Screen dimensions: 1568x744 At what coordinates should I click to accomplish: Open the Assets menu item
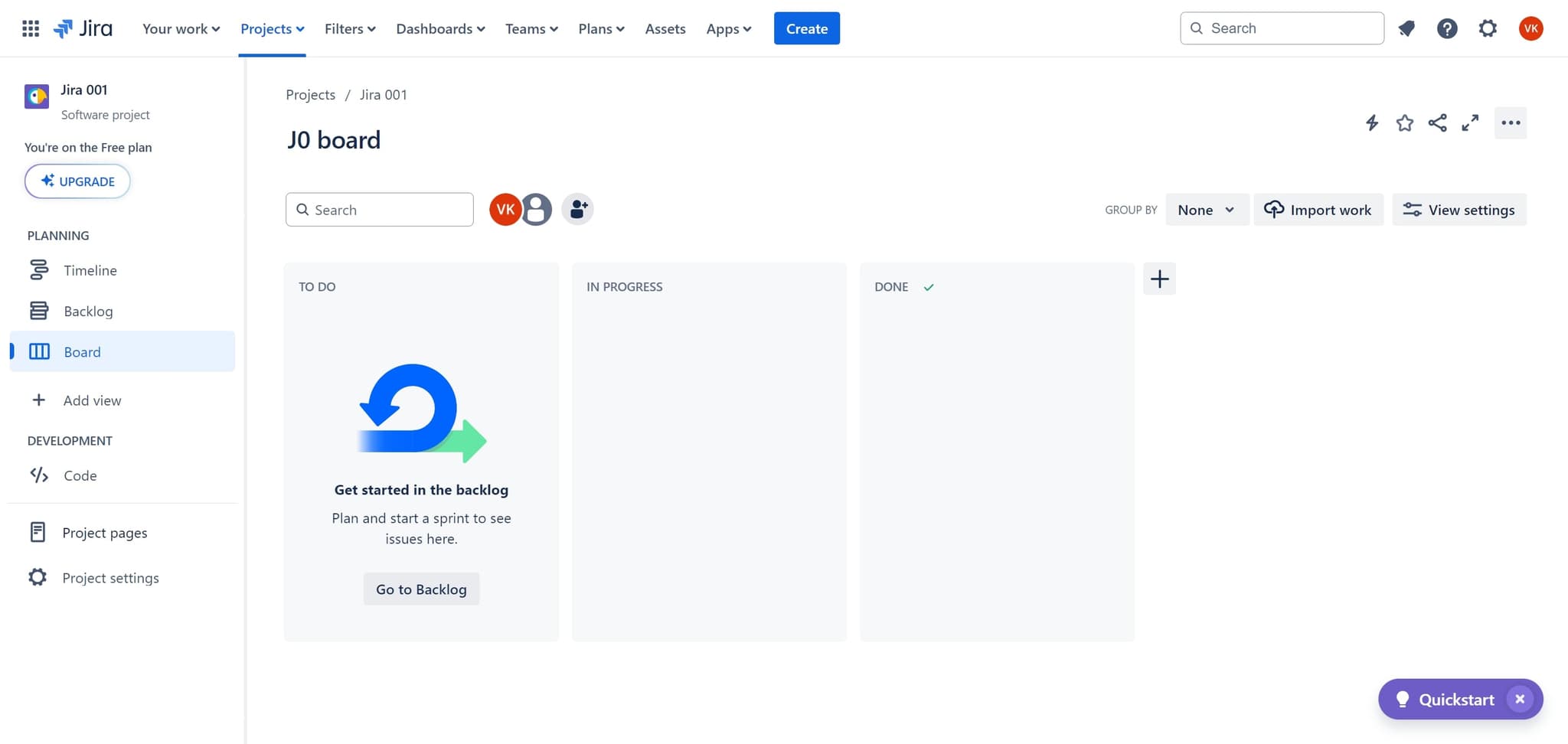pyautogui.click(x=665, y=28)
